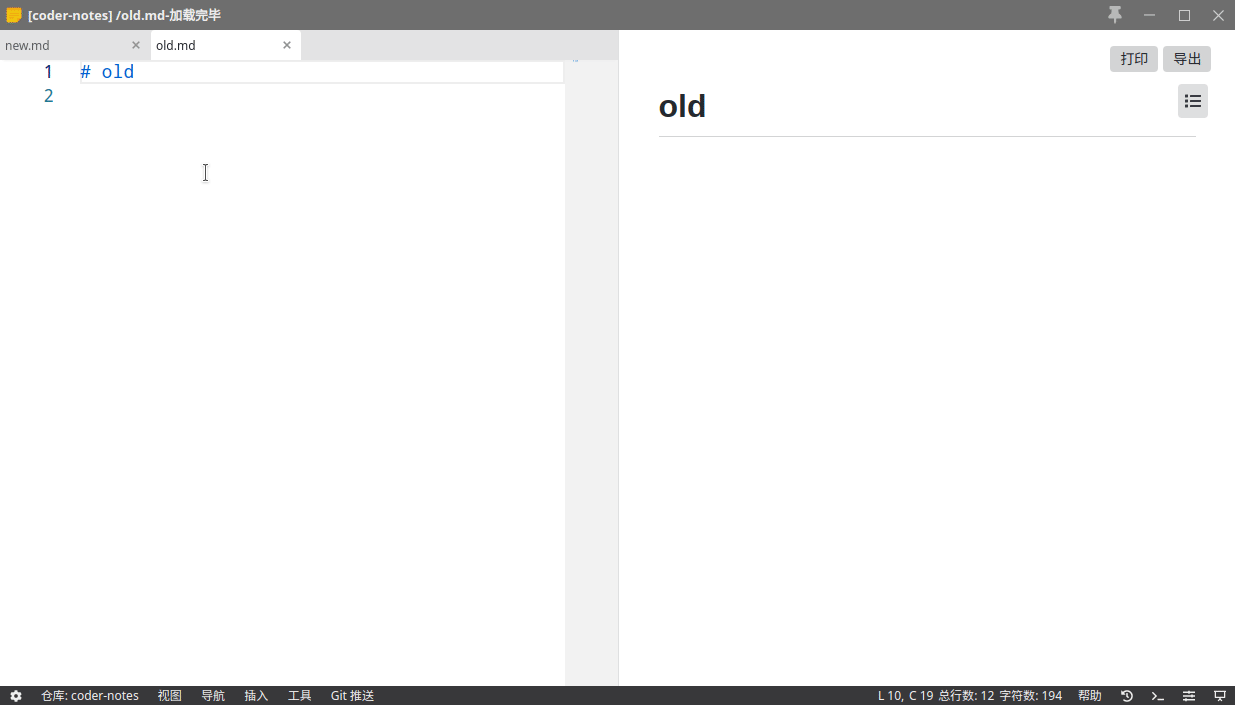Click the 'old' heading in preview

coord(682,106)
